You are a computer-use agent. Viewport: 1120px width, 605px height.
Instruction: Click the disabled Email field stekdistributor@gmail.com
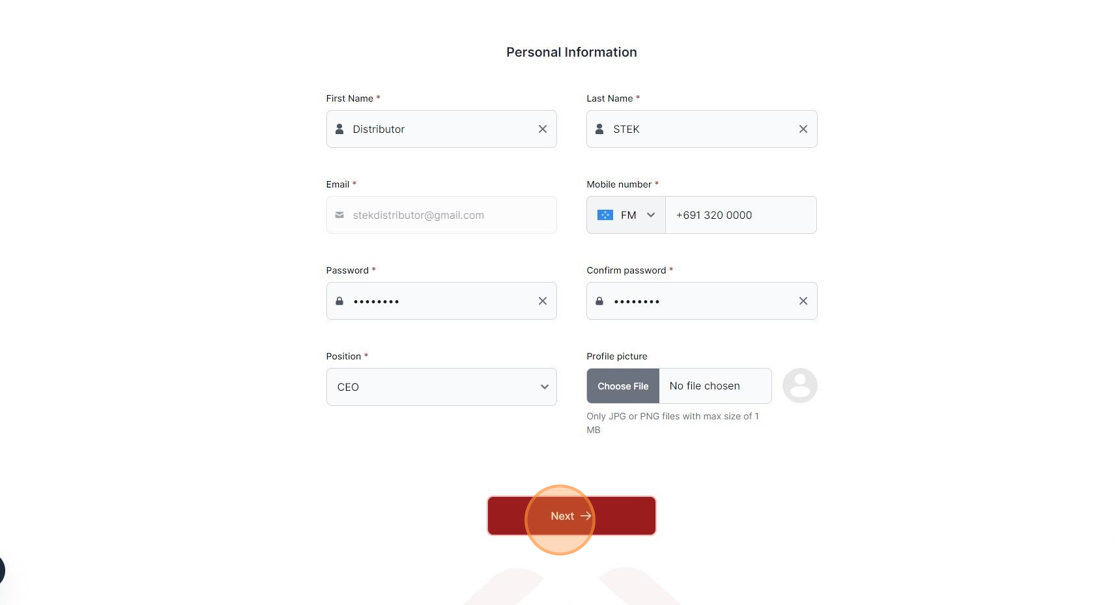pos(441,215)
